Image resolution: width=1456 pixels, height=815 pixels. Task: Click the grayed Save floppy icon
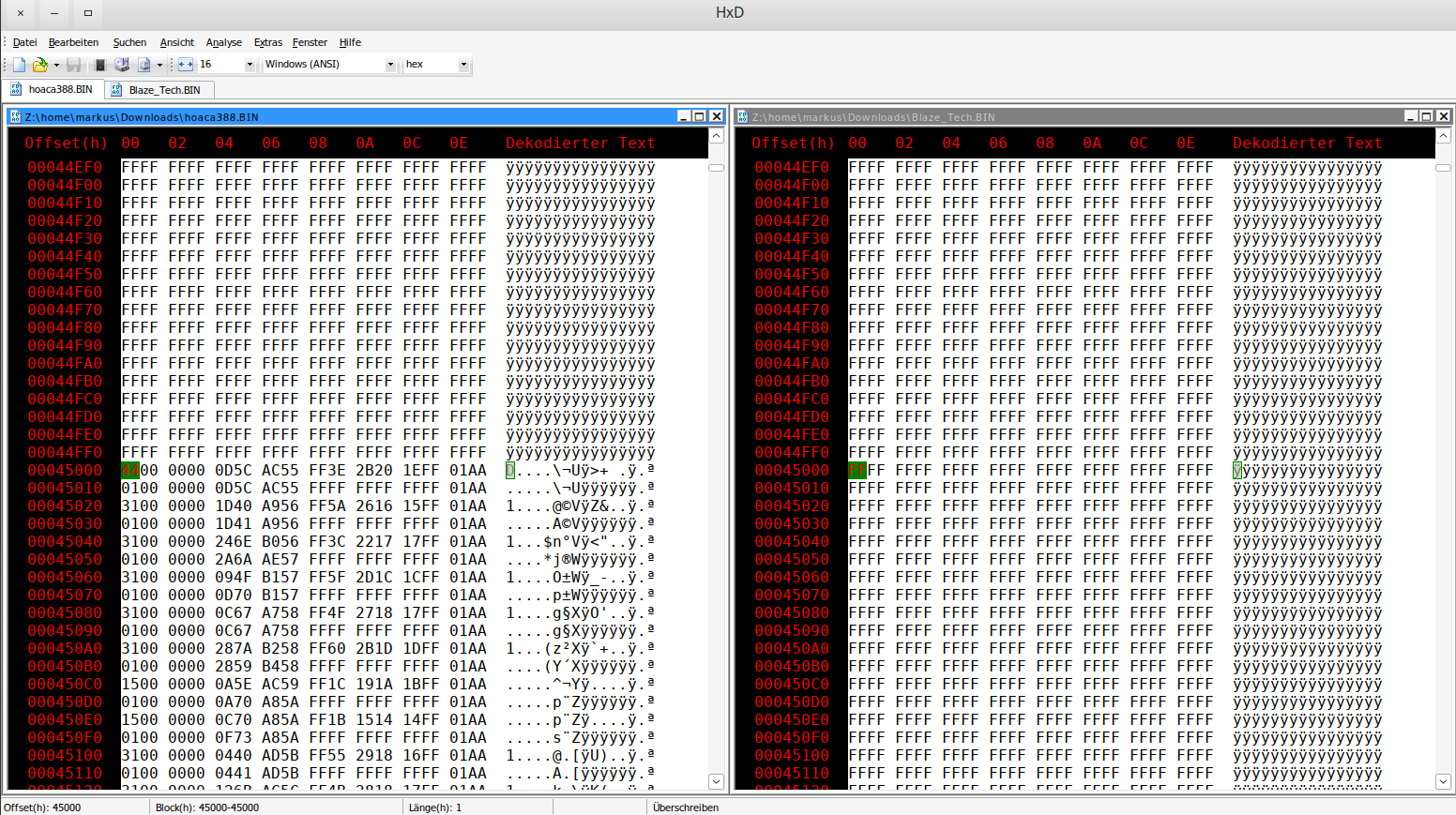coord(73,65)
